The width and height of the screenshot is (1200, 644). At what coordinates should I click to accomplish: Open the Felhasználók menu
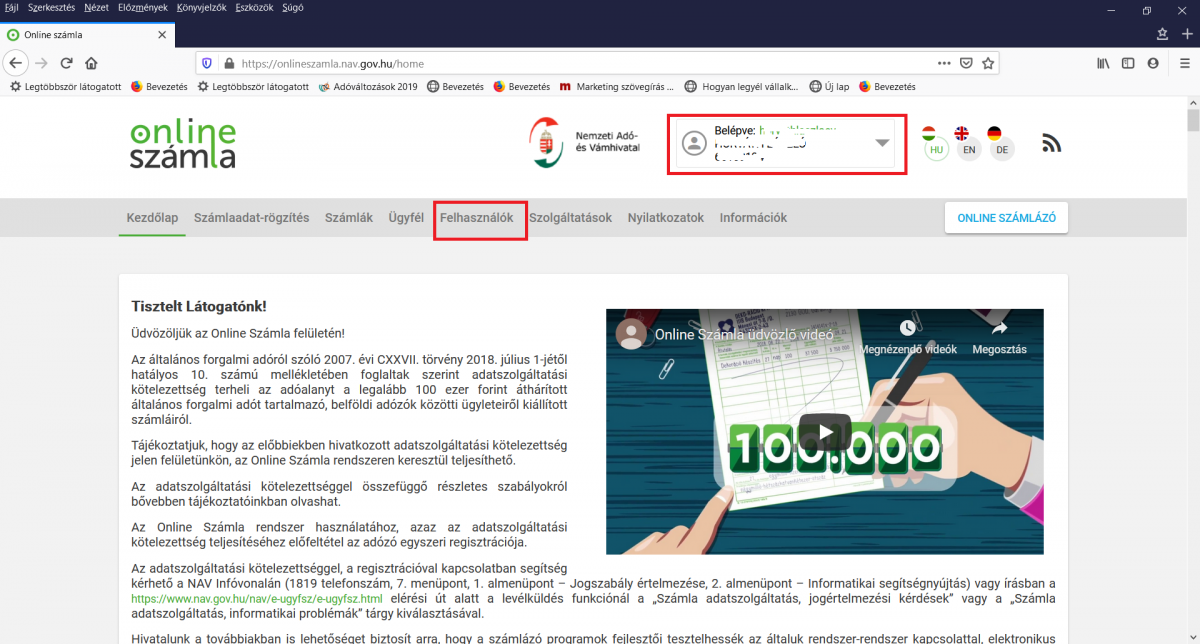coord(477,218)
